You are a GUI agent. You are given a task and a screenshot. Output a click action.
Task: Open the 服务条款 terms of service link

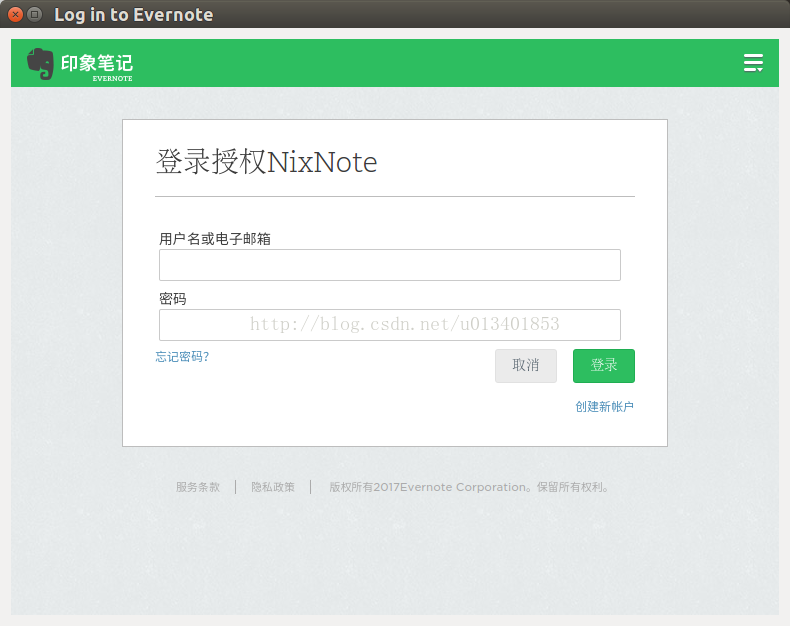198,487
